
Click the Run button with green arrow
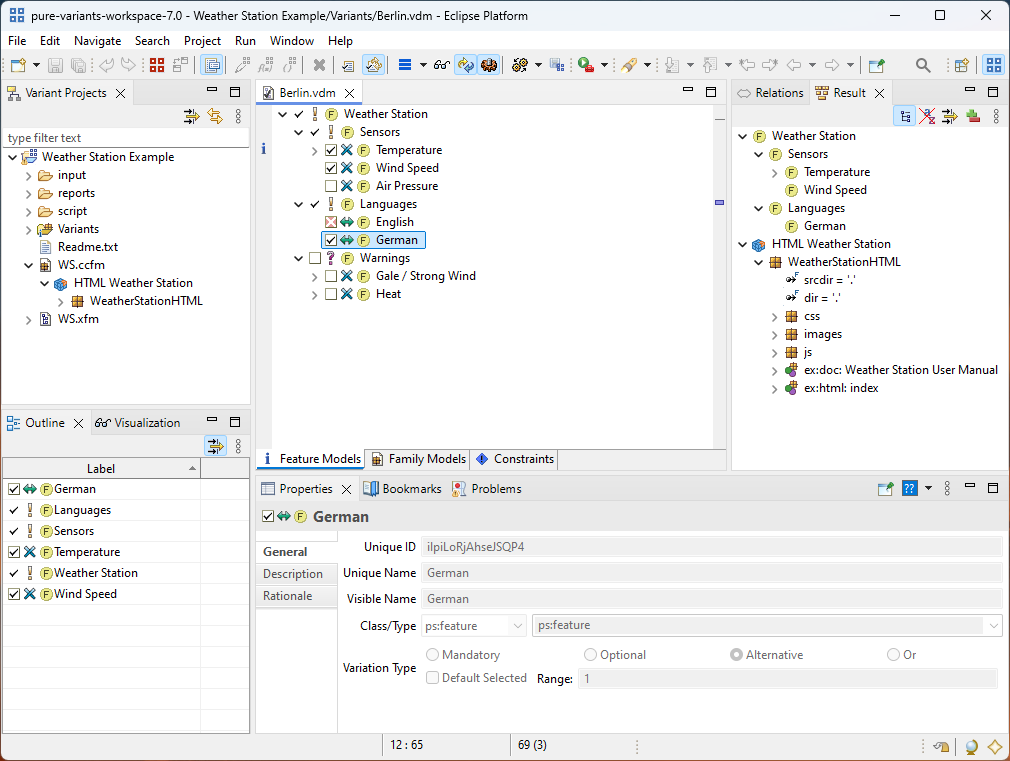click(585, 65)
